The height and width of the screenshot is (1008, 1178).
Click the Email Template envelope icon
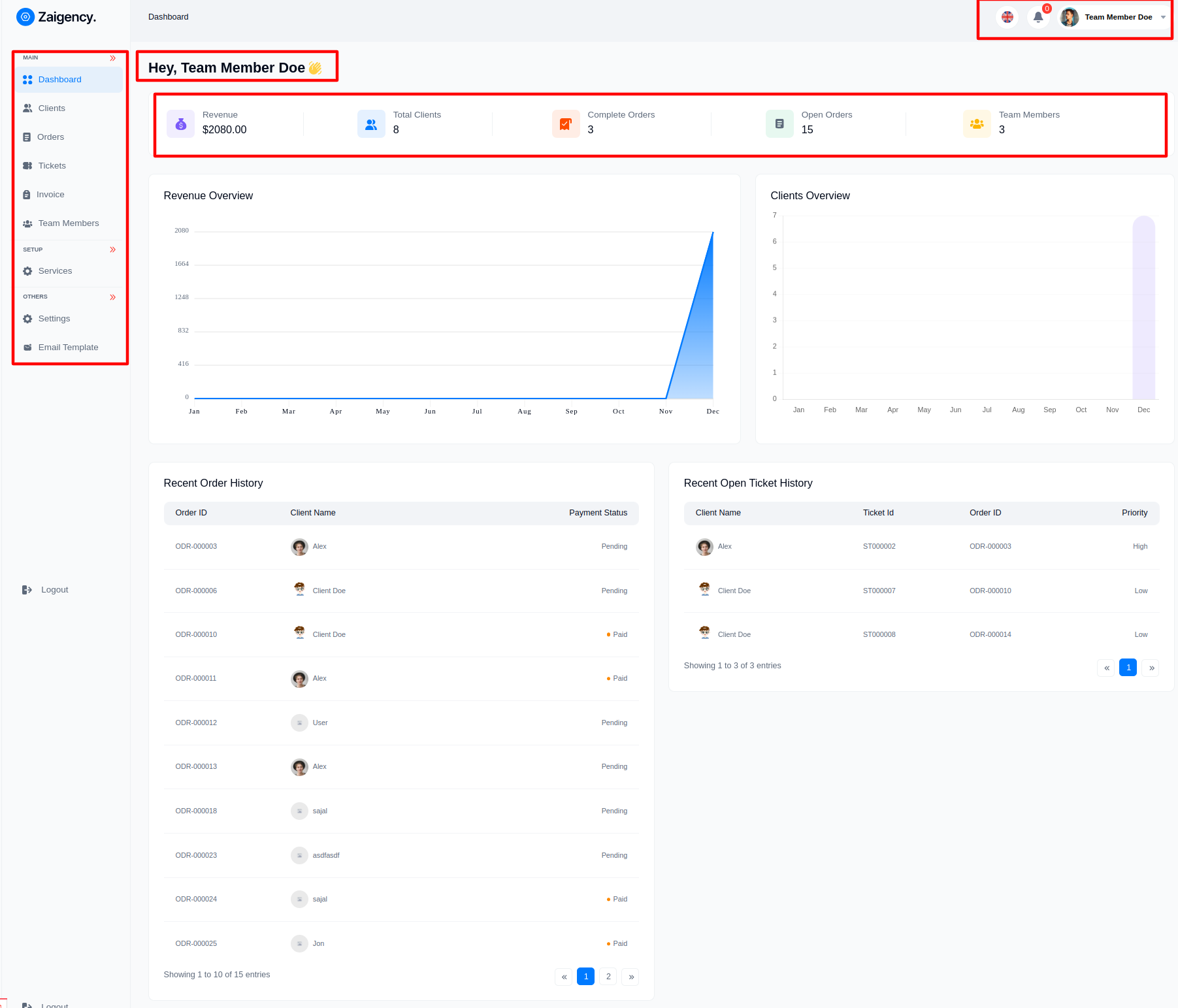click(x=27, y=348)
